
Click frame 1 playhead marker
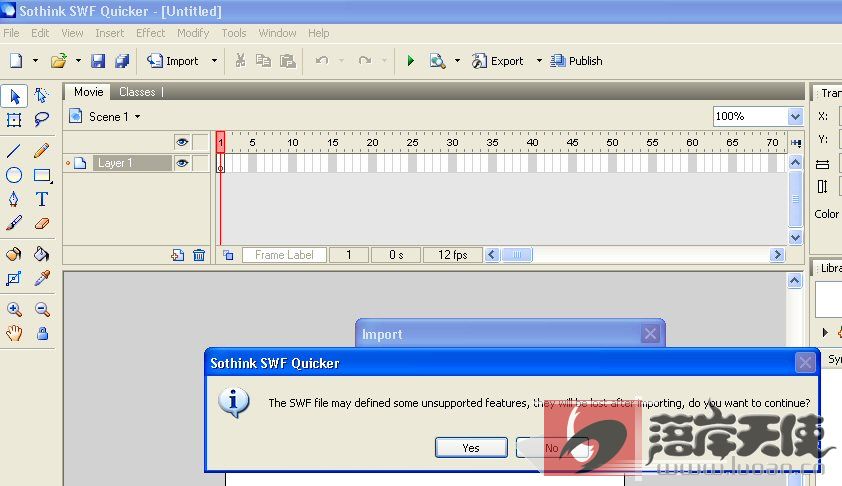coord(220,142)
